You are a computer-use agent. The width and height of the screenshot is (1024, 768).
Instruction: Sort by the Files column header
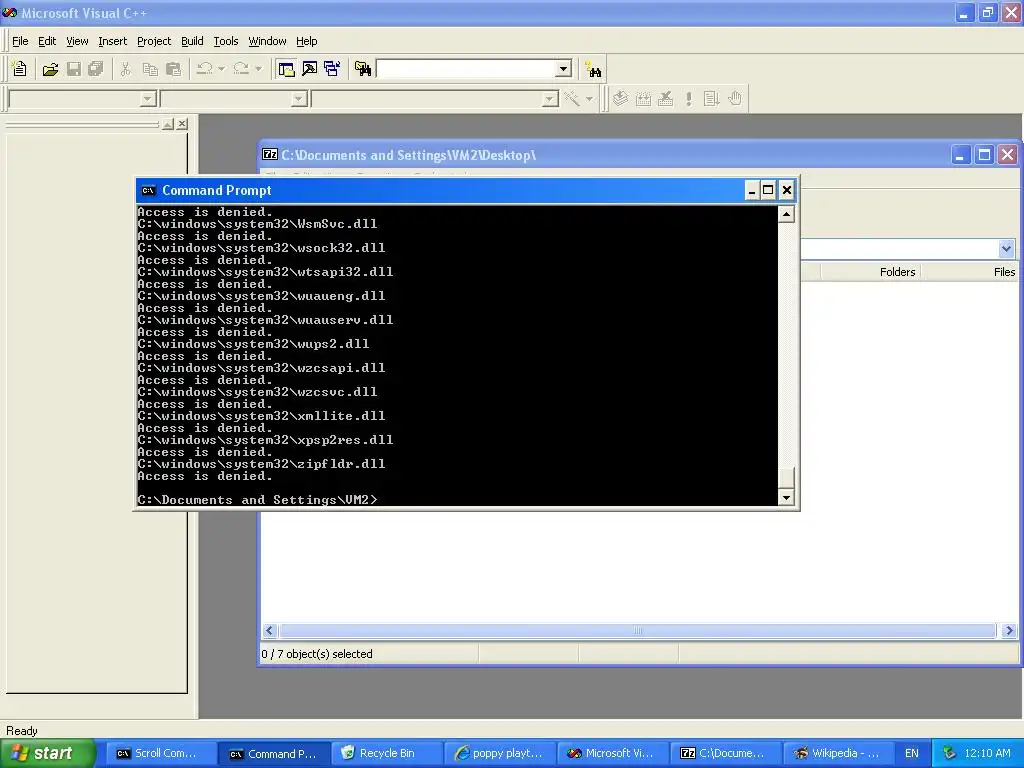click(968, 272)
